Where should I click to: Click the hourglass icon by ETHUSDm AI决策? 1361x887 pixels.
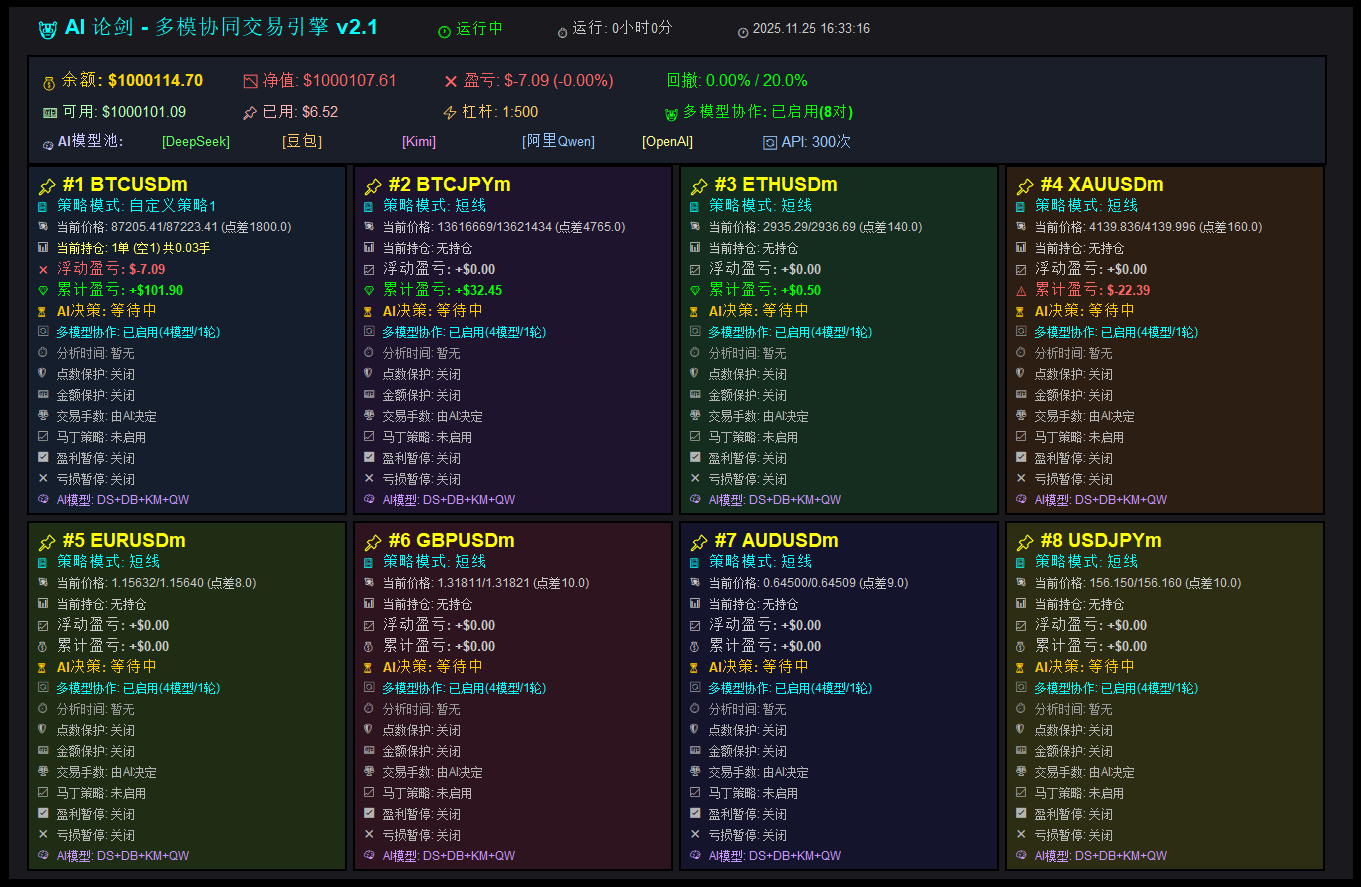(695, 311)
